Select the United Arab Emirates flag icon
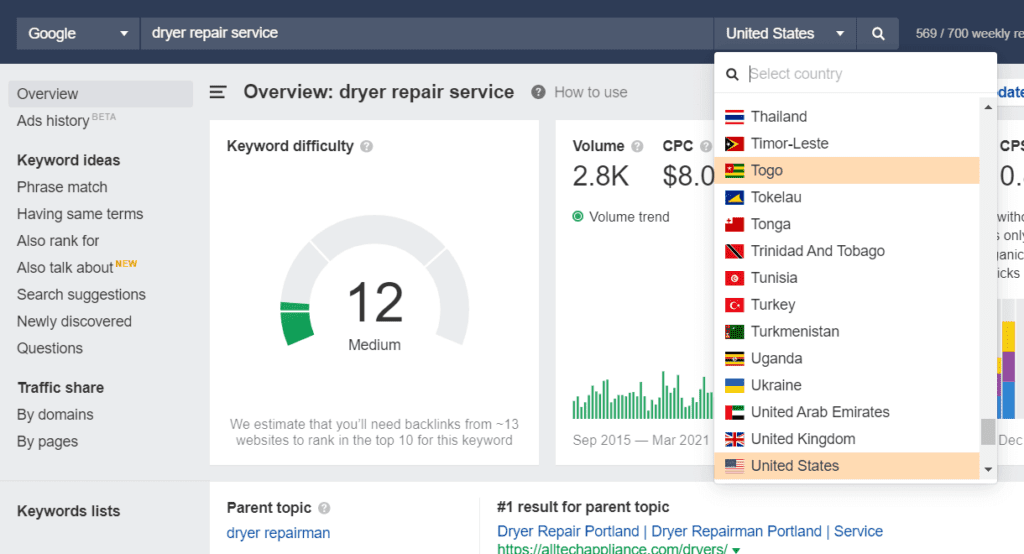This screenshot has height=554, width=1024. pos(734,412)
